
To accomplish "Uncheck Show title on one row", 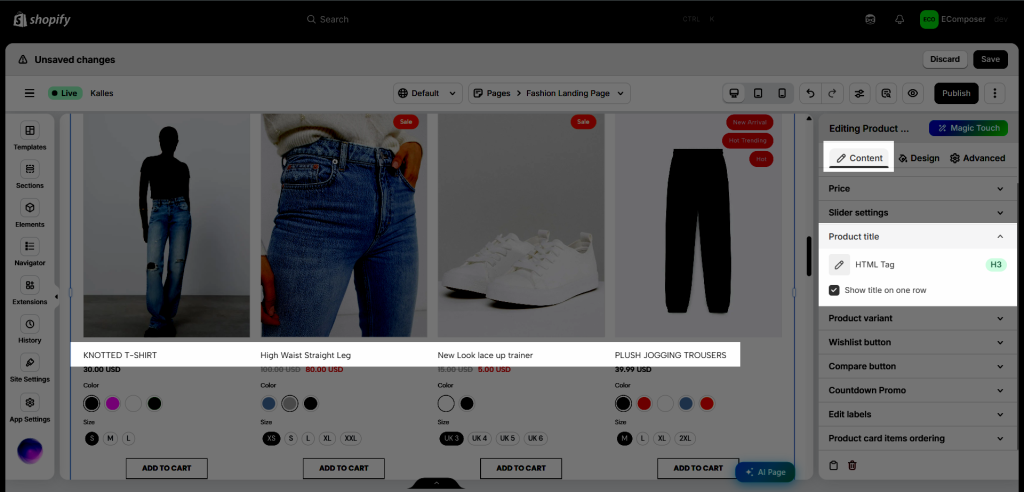I will coord(834,290).
